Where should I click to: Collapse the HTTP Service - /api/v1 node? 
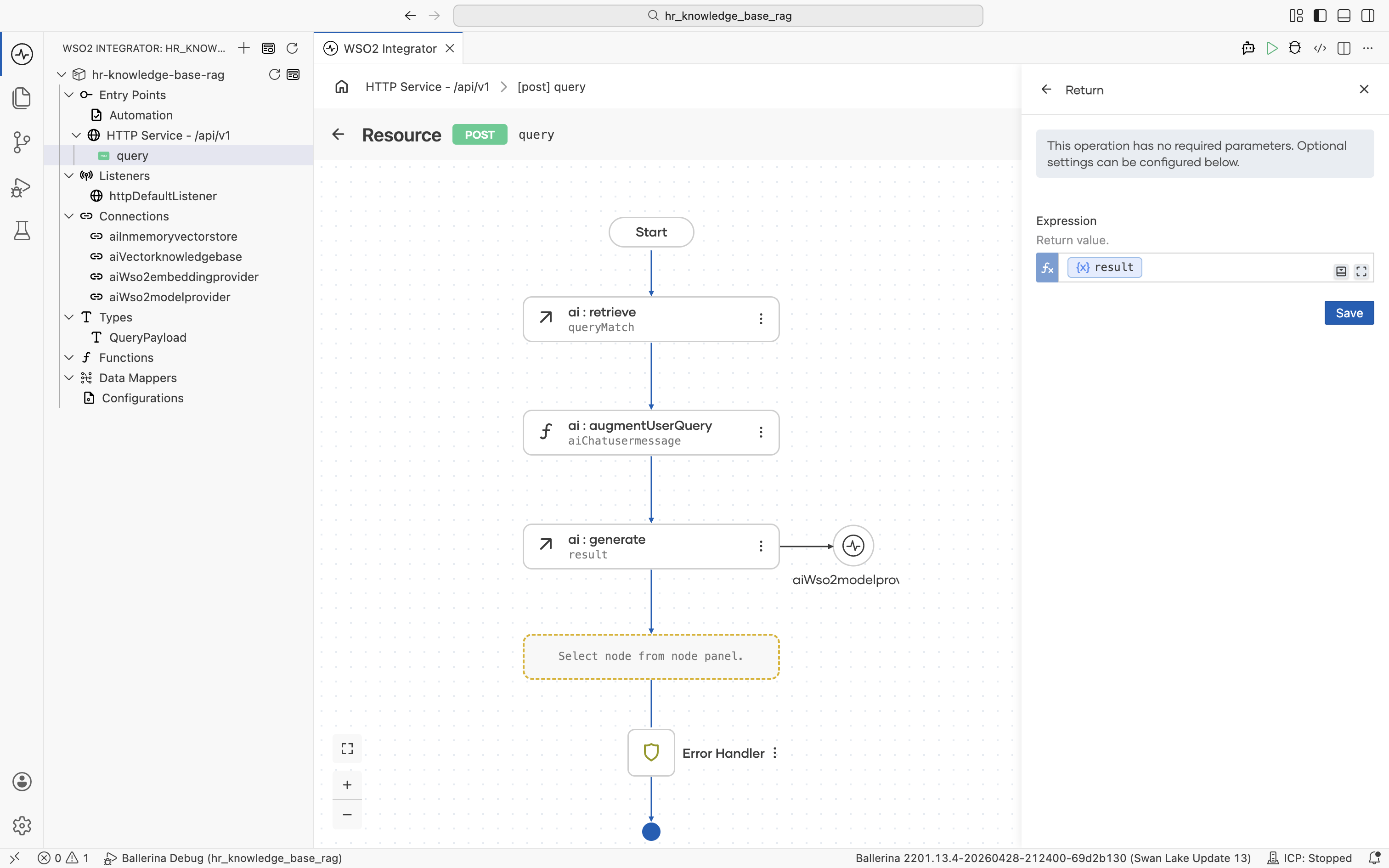coord(76,135)
